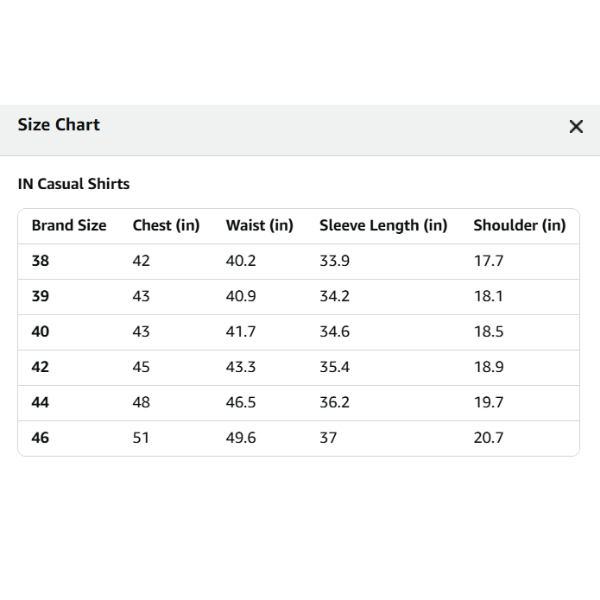The width and height of the screenshot is (600, 600).
Task: Click the Brand Size column header
Action: [69, 226]
